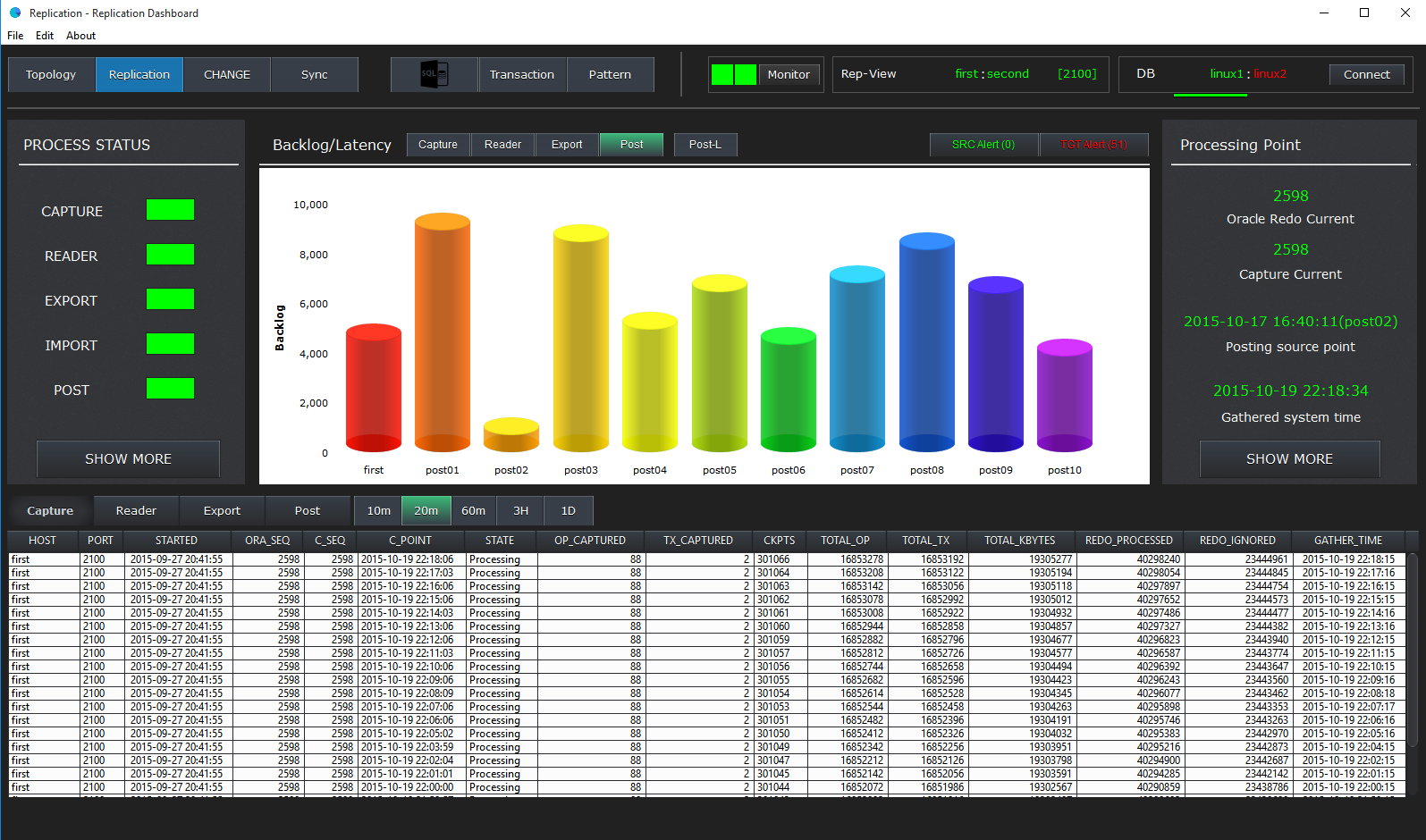The image size is (1426, 840).
Task: Click the green CAPTURE status indicator
Action: (x=170, y=210)
